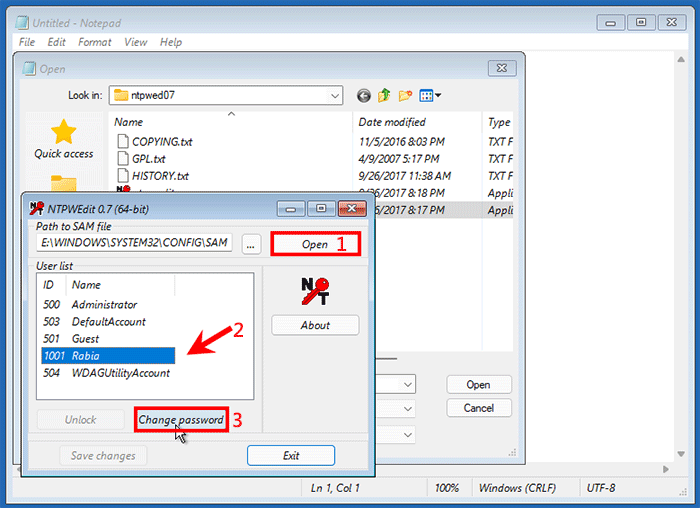Click the Quick access label
700x508 pixels.
click(64, 154)
